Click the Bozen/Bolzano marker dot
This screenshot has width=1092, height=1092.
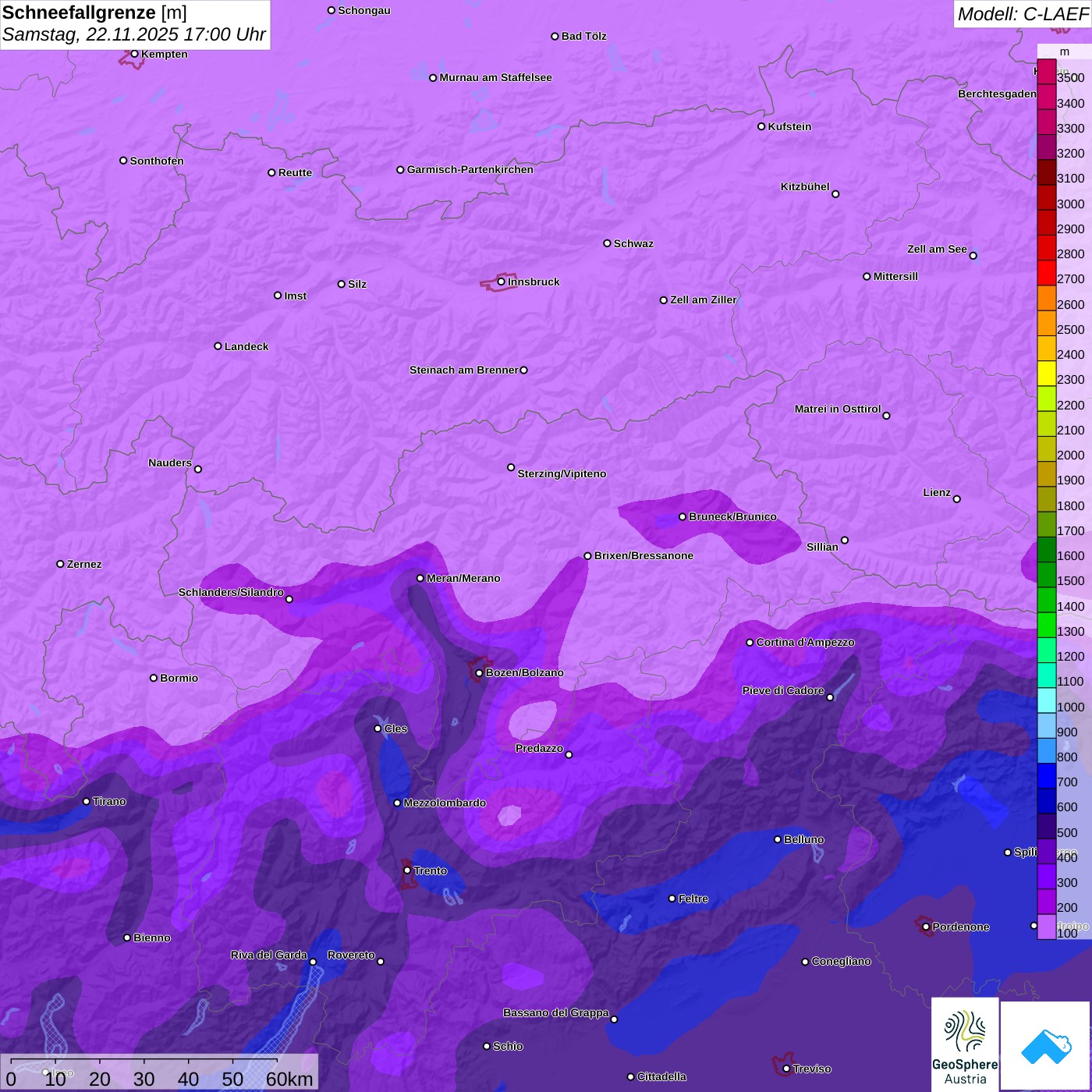coord(480,673)
